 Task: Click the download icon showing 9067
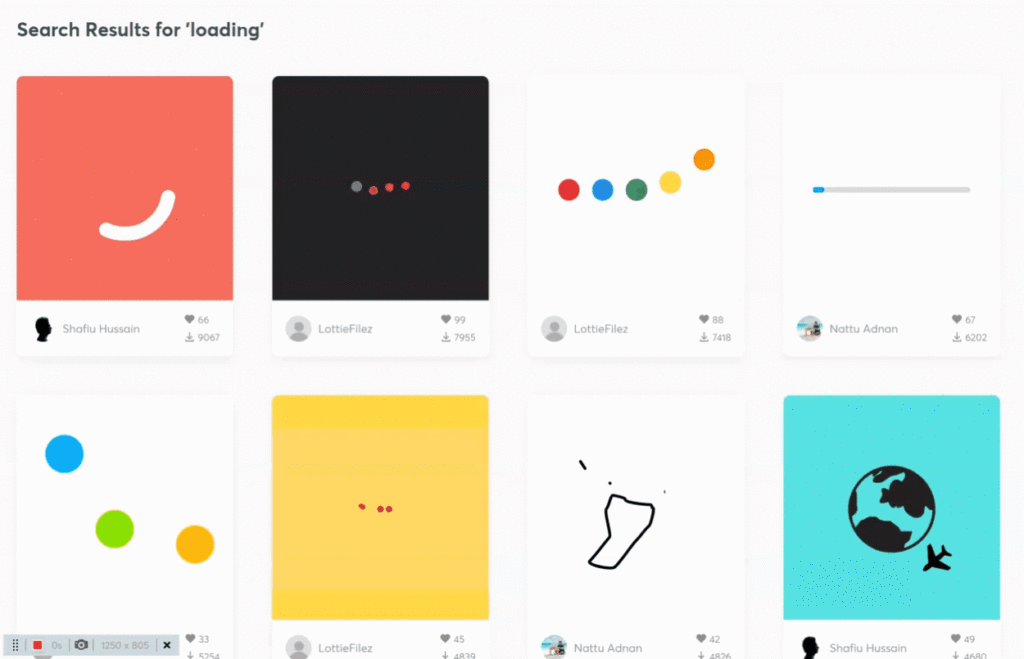[x=189, y=337]
